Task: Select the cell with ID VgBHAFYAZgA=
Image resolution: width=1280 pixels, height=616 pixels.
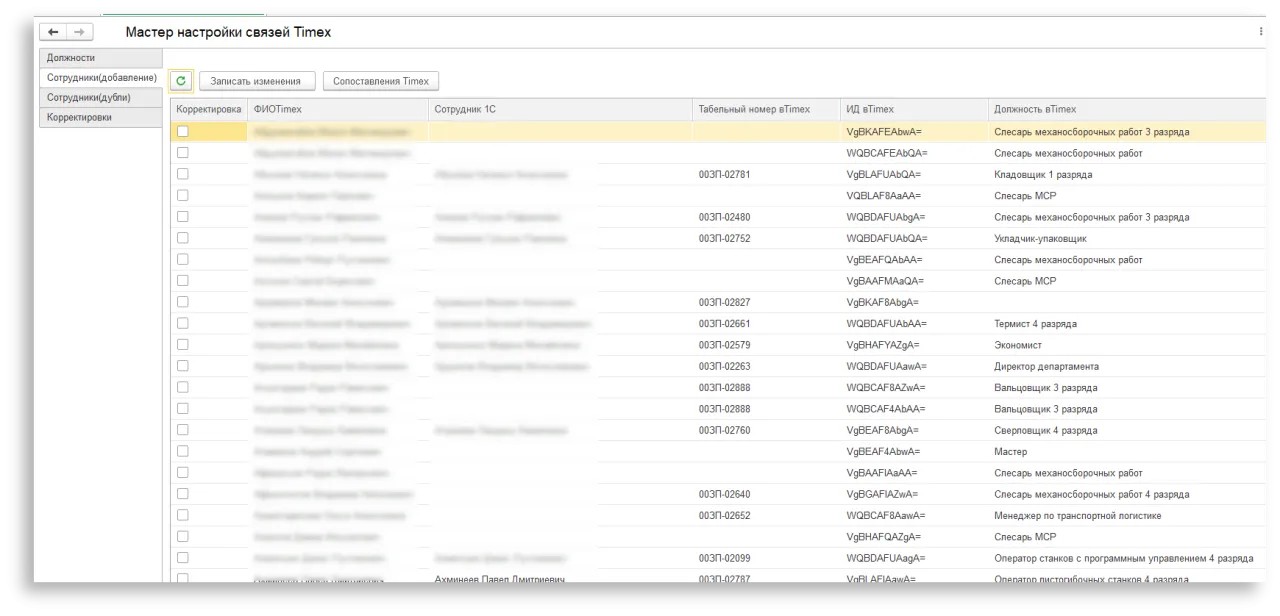Action: pos(884,345)
